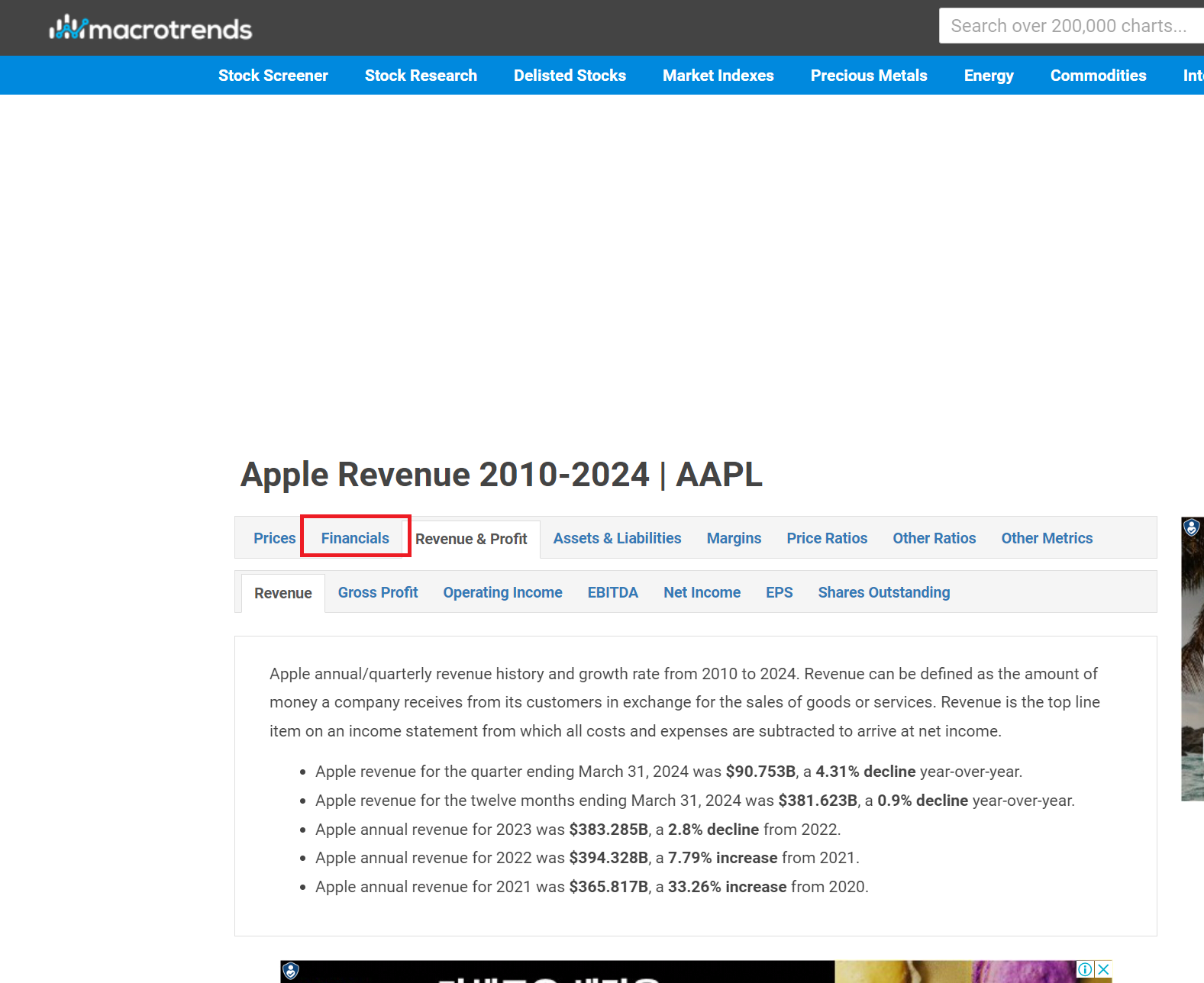
Task: Click the $383.285B 2023 revenue figure
Action: 608,830
